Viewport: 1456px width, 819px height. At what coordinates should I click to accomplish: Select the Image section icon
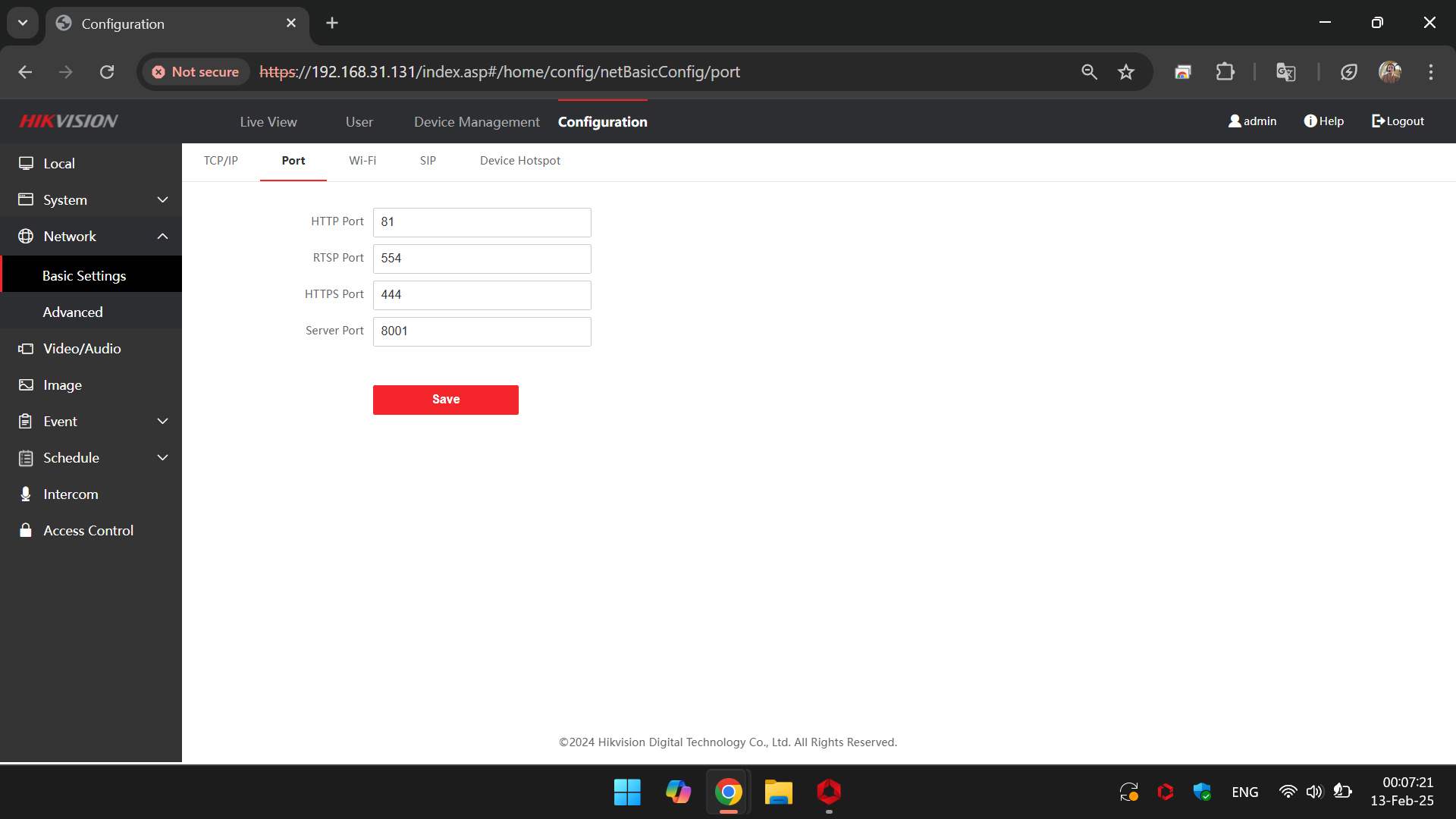coord(26,384)
